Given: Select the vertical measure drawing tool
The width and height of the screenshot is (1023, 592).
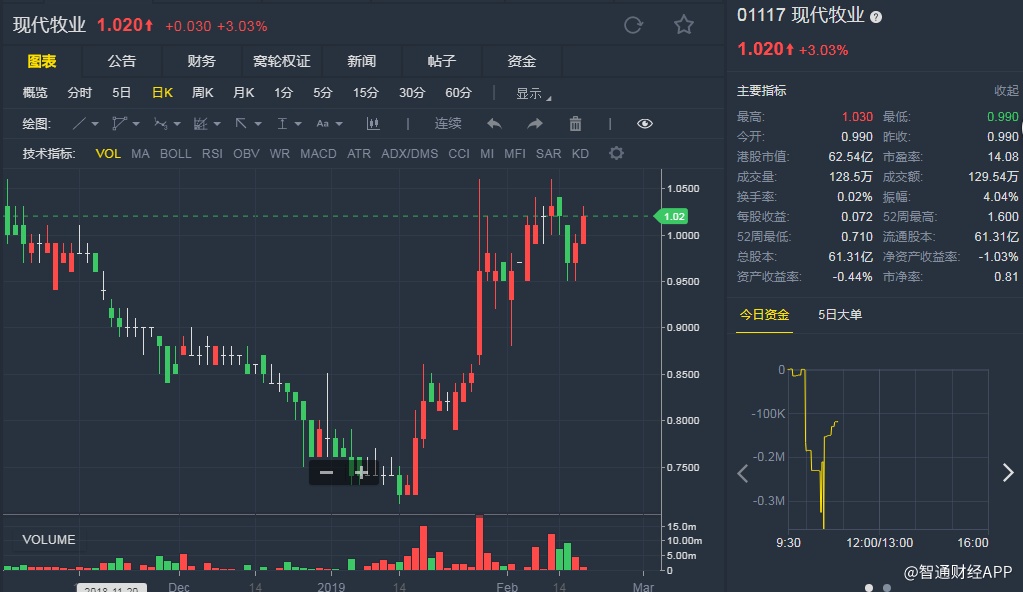Looking at the screenshot, I should pyautogui.click(x=282, y=123).
